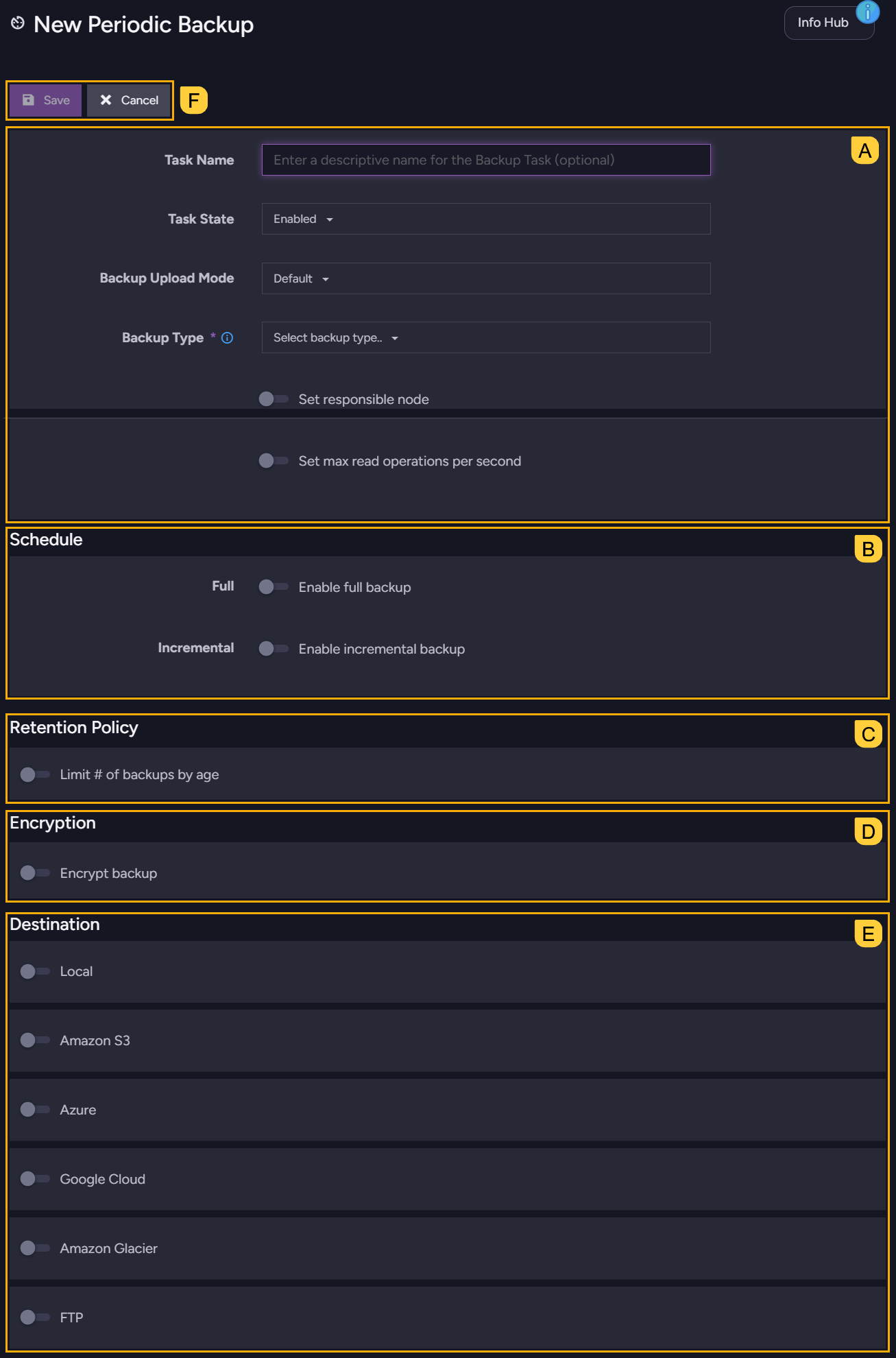
Task: Click the periodic backup clock icon in title
Action: tap(18, 24)
